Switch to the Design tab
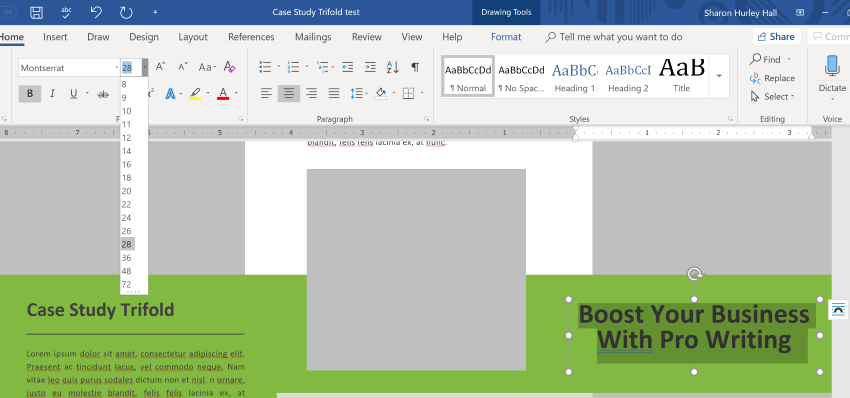 tap(144, 37)
